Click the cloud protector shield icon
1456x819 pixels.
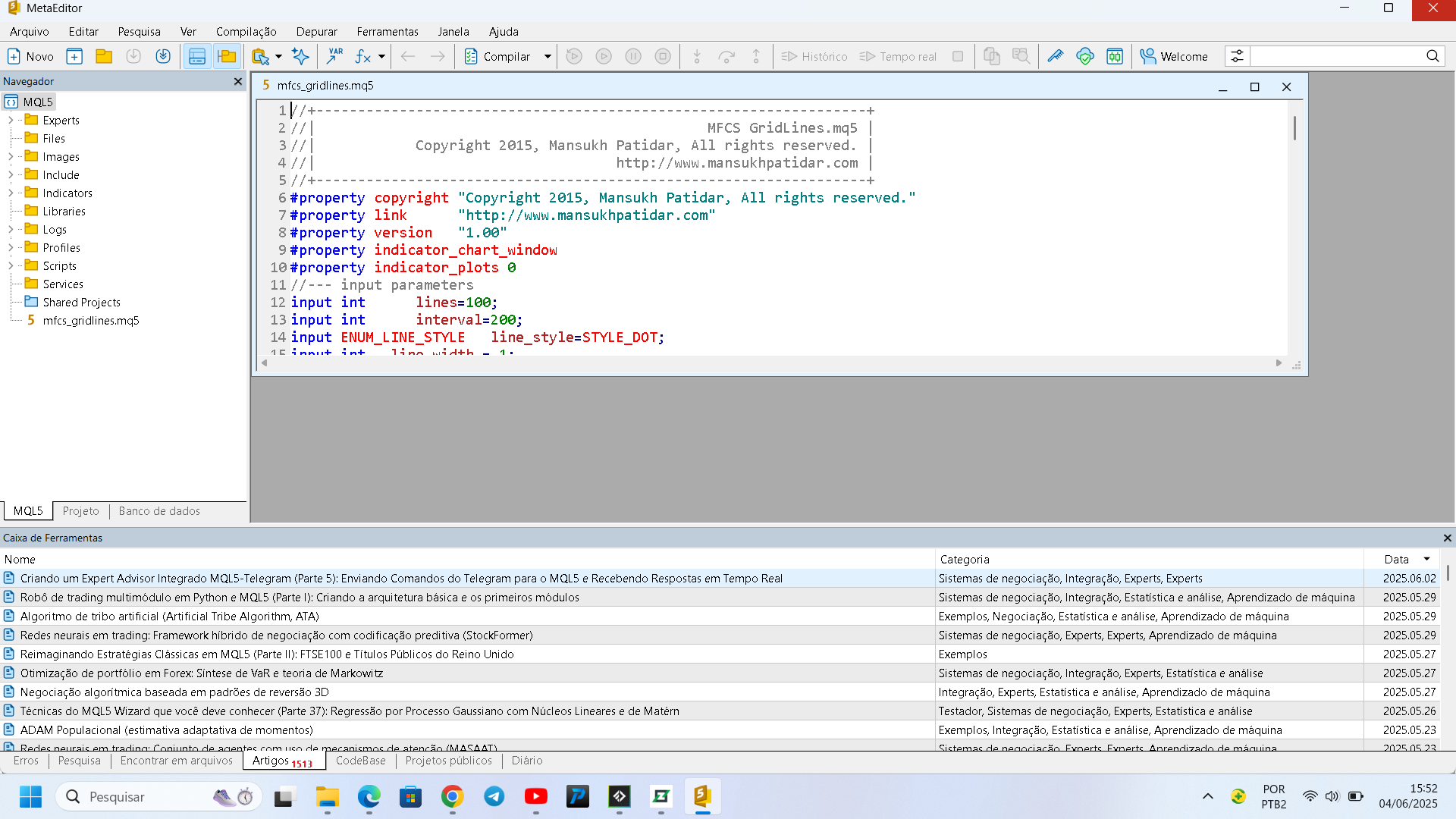(1085, 56)
